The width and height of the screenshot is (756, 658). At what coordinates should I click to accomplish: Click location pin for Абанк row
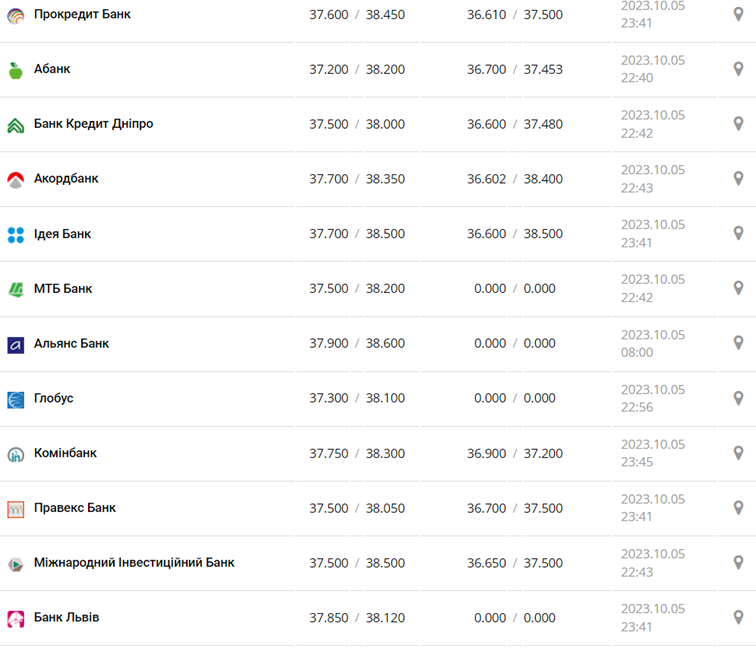pos(738,69)
